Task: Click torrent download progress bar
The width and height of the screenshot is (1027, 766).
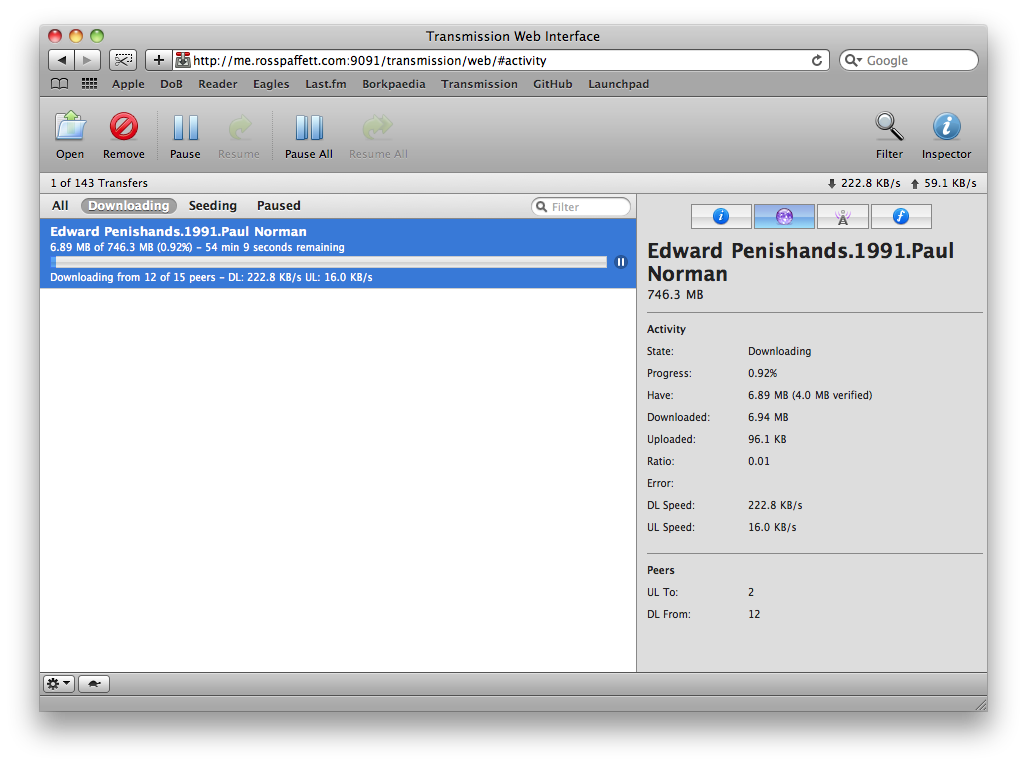Action: (329, 262)
